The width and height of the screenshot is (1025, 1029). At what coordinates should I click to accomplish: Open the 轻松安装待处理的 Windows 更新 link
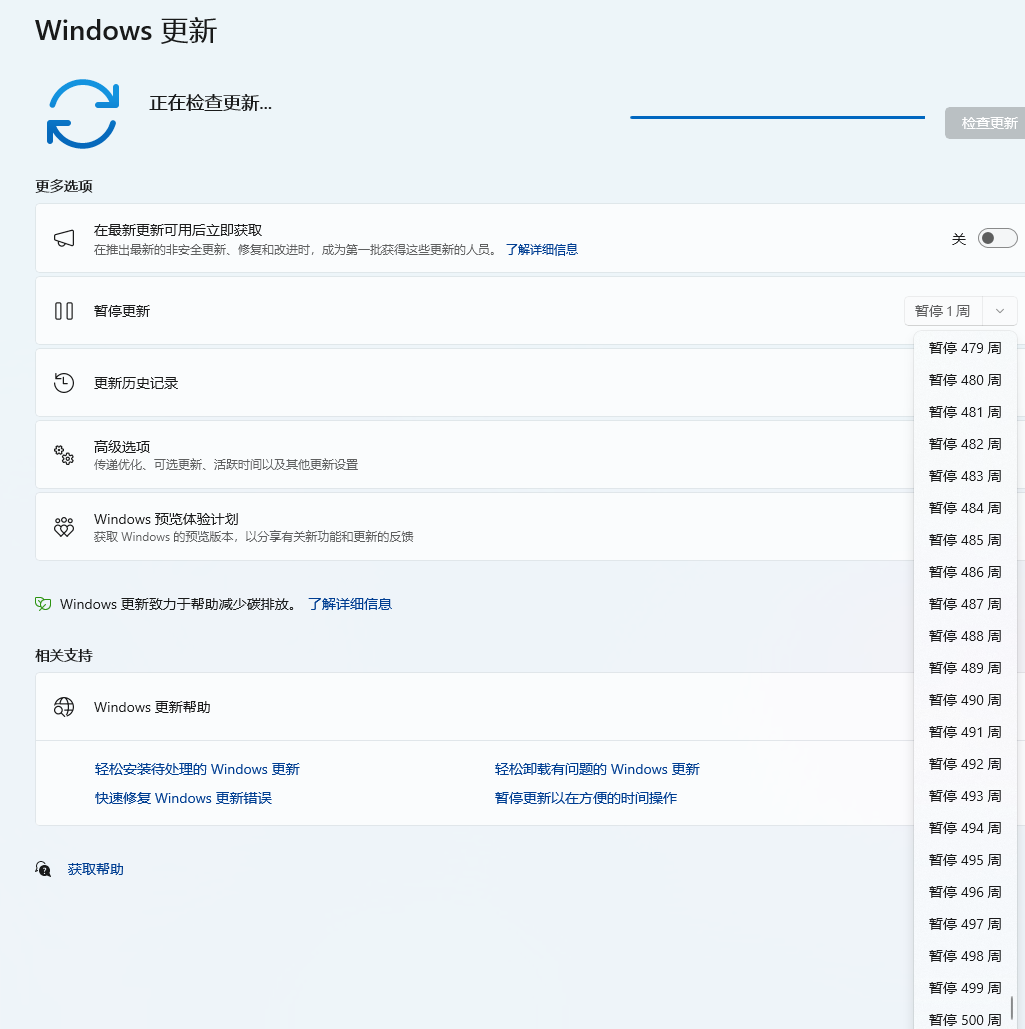(197, 769)
